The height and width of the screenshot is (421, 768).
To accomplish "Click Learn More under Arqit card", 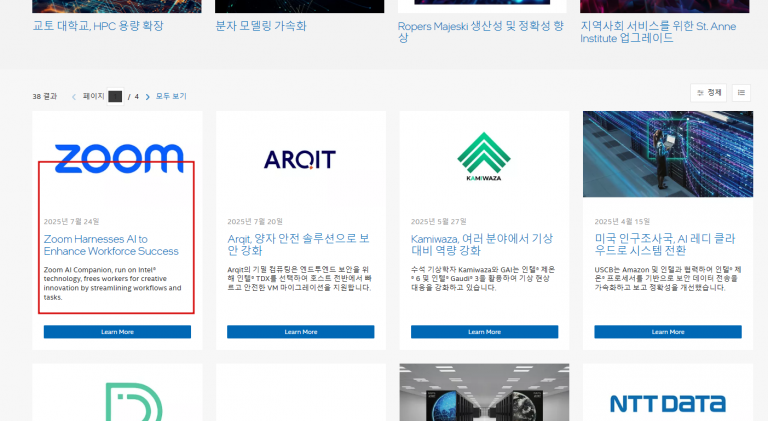I will point(301,332).
